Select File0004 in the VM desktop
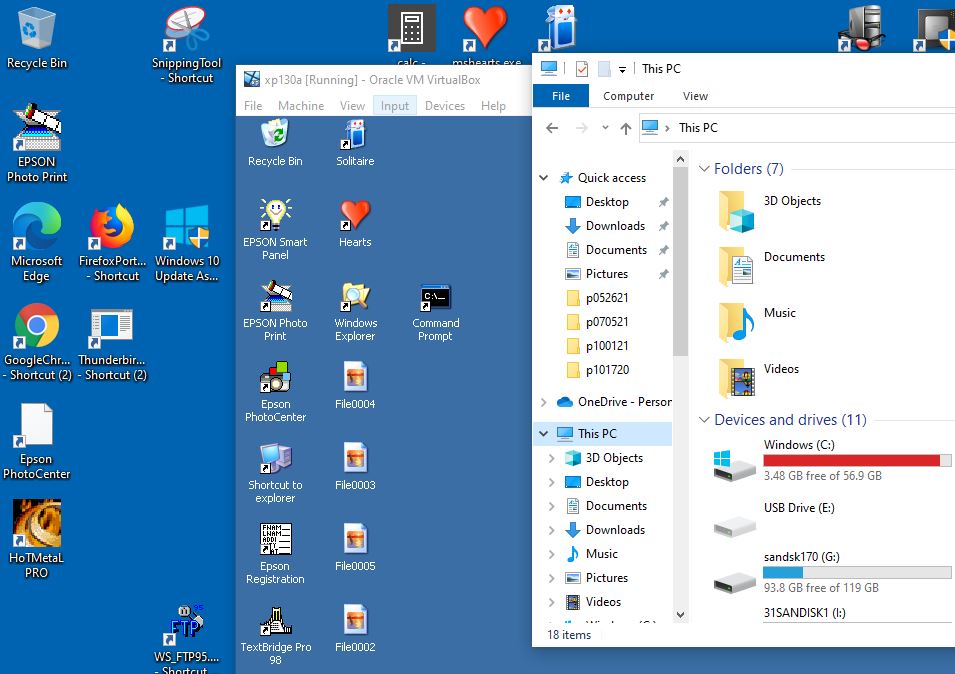Viewport: 955px width, 674px height. click(x=355, y=385)
